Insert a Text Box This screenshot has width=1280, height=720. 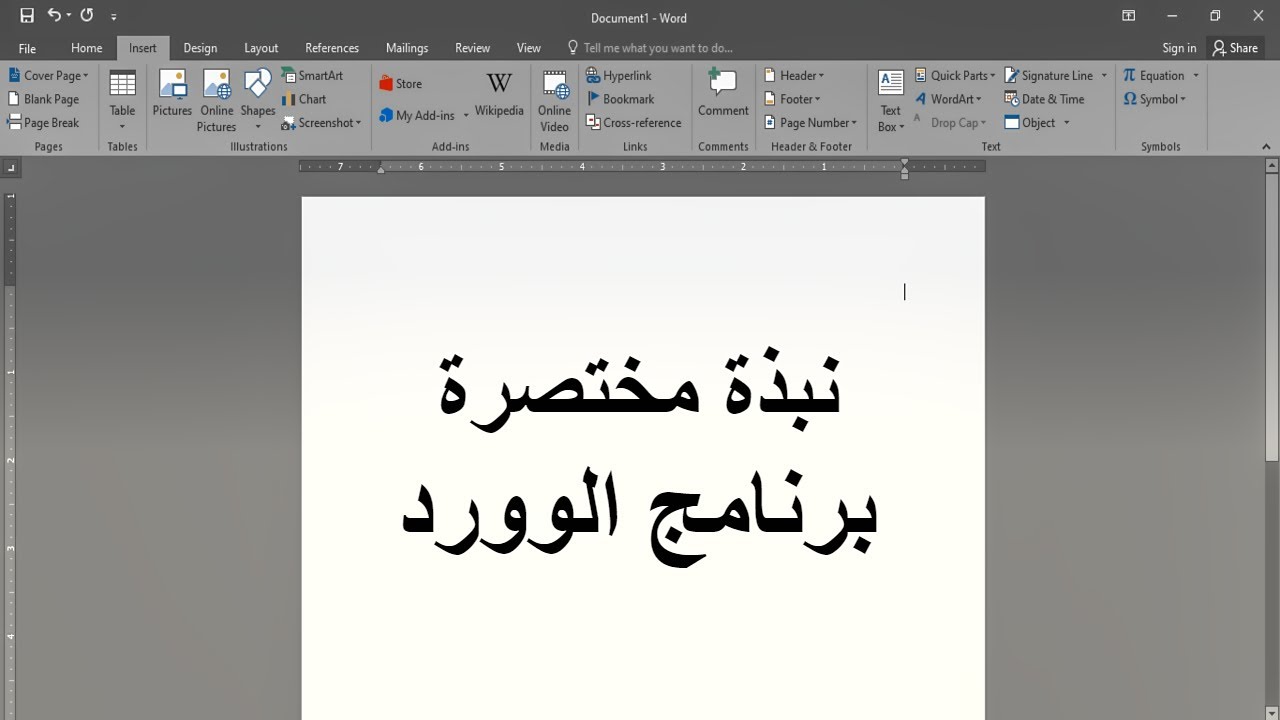890,100
